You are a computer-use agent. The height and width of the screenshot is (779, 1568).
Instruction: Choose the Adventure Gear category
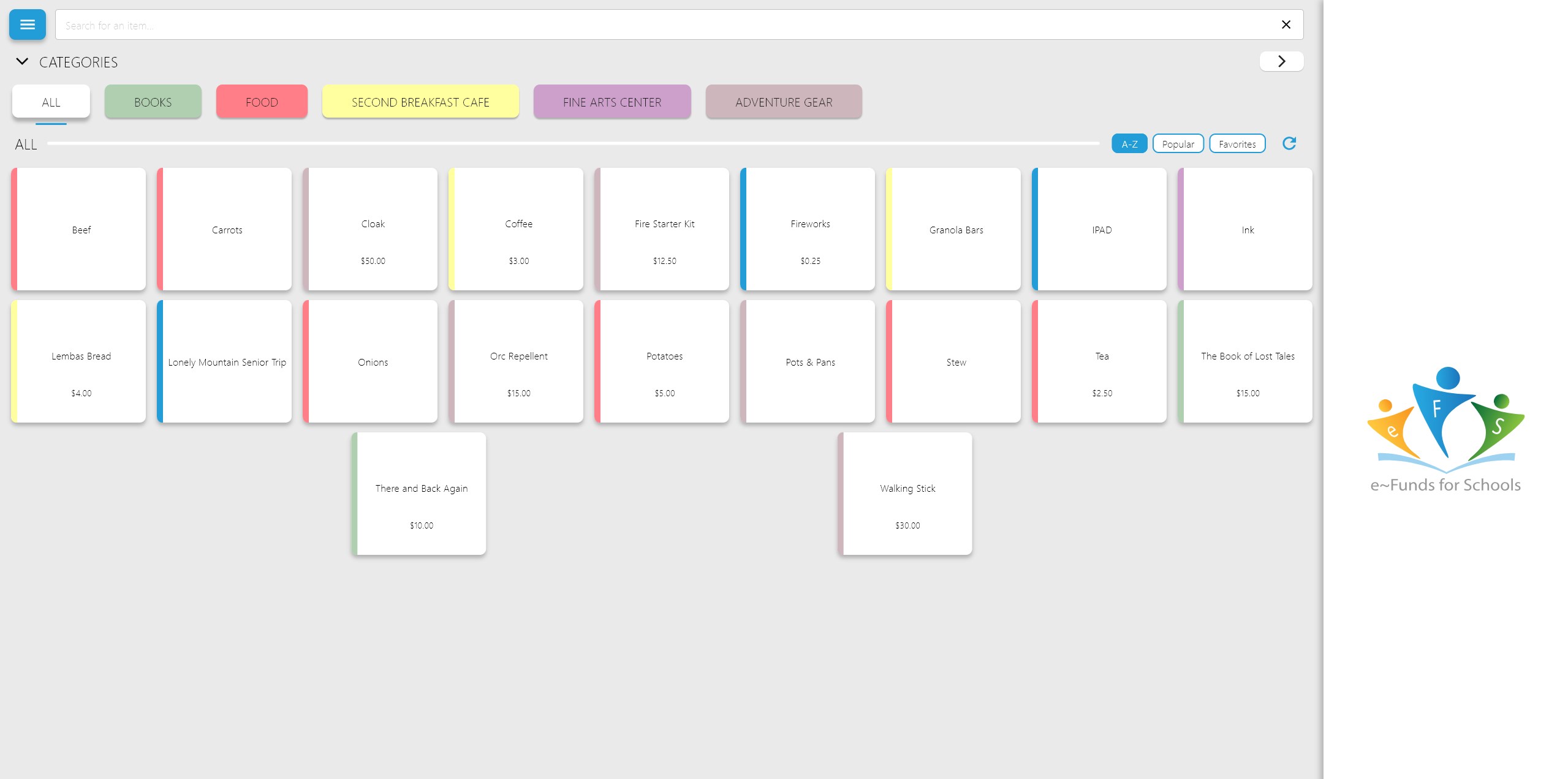(783, 102)
